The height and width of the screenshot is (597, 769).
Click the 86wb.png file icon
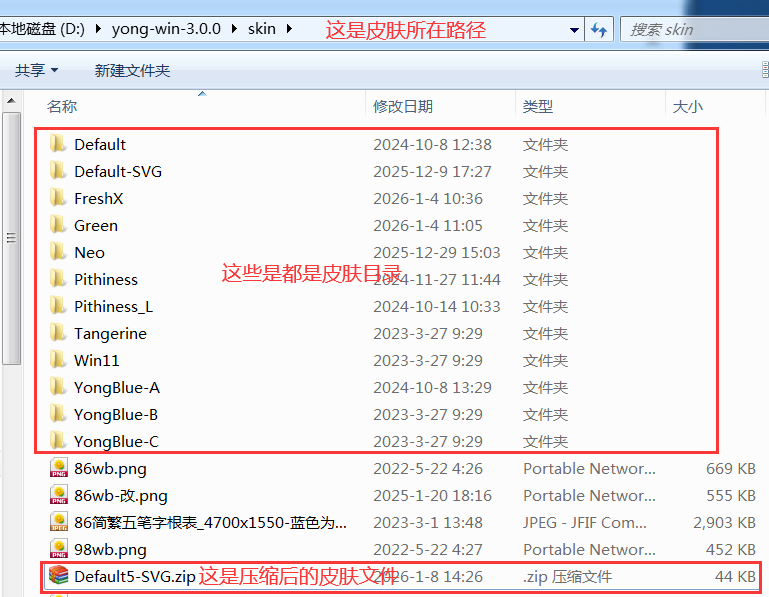point(59,468)
